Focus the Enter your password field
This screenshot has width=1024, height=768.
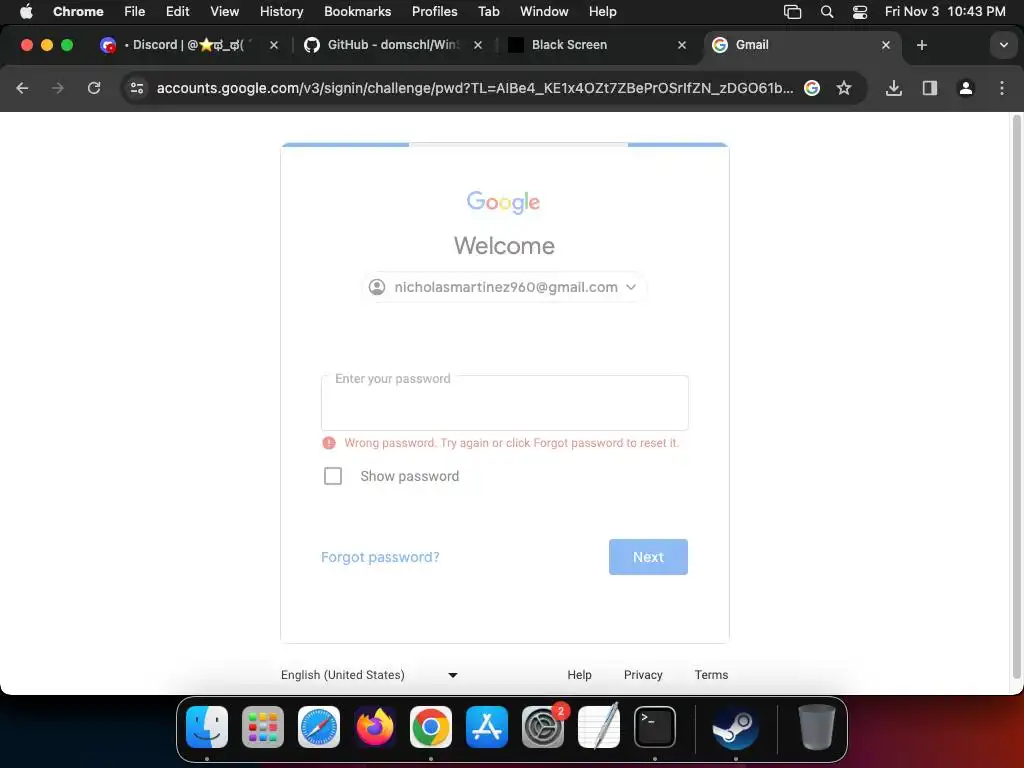(504, 403)
